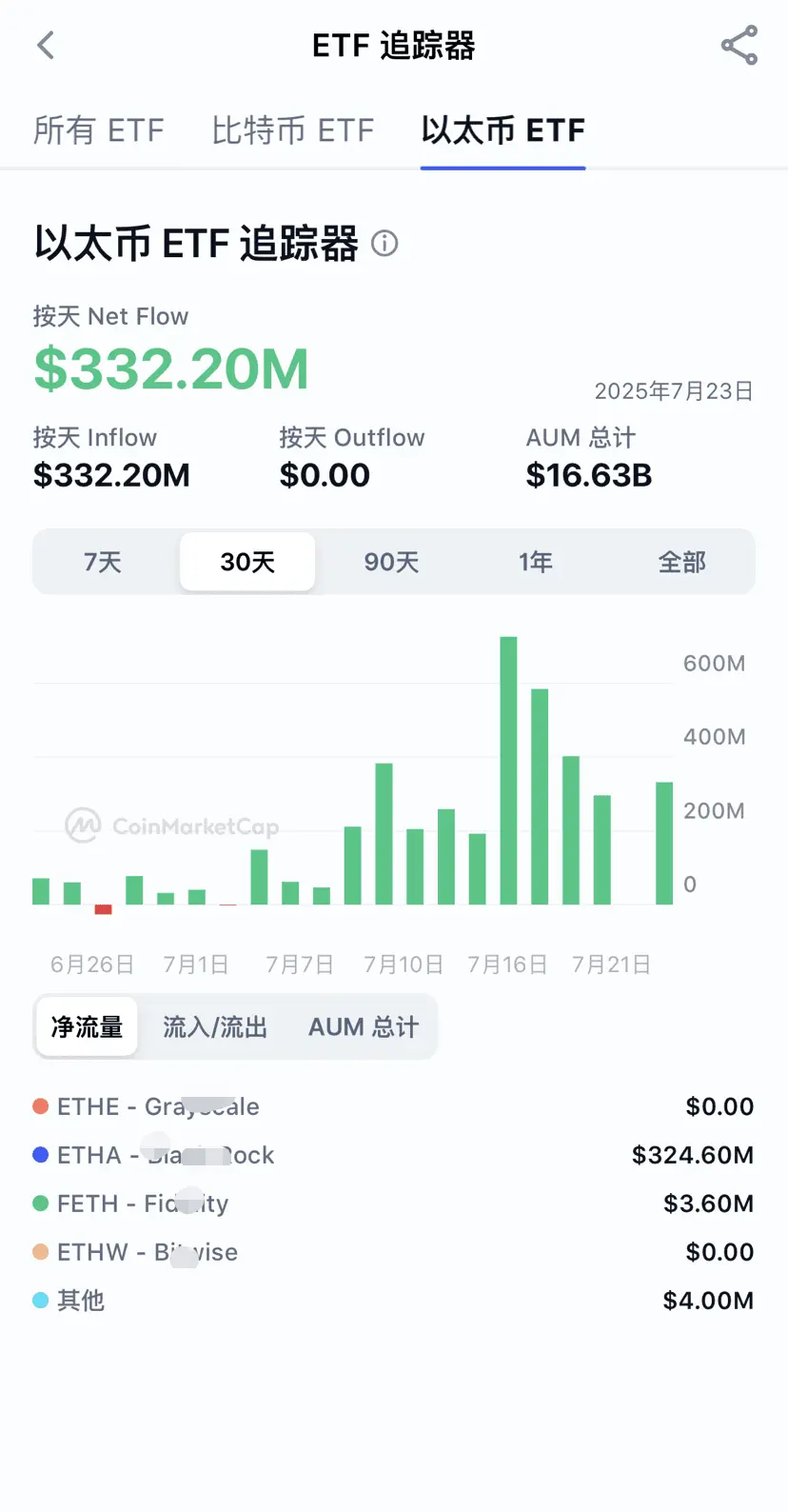This screenshot has width=788, height=1512.
Task: Show the AUM 总计 chart view
Action: [364, 1026]
